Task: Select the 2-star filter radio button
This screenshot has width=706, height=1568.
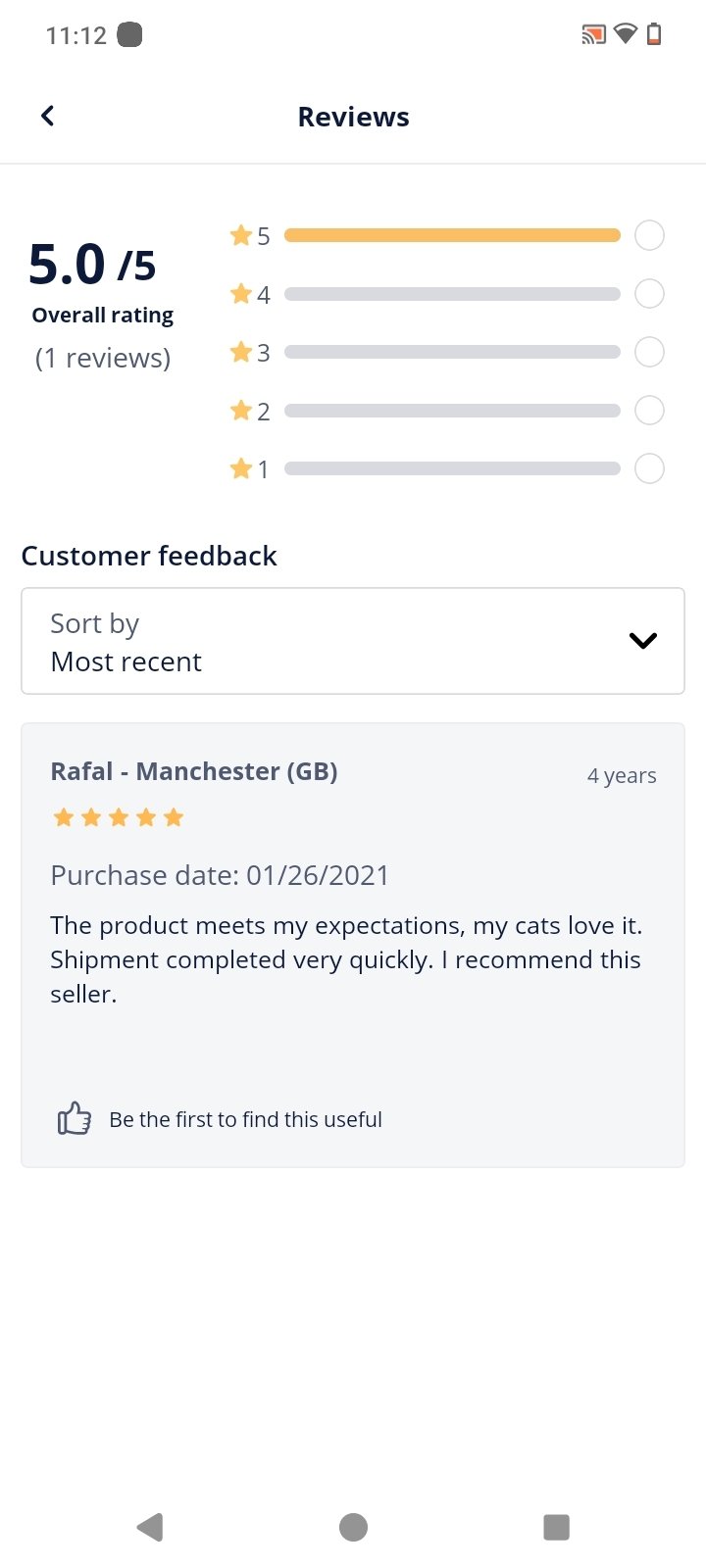Action: (x=649, y=411)
